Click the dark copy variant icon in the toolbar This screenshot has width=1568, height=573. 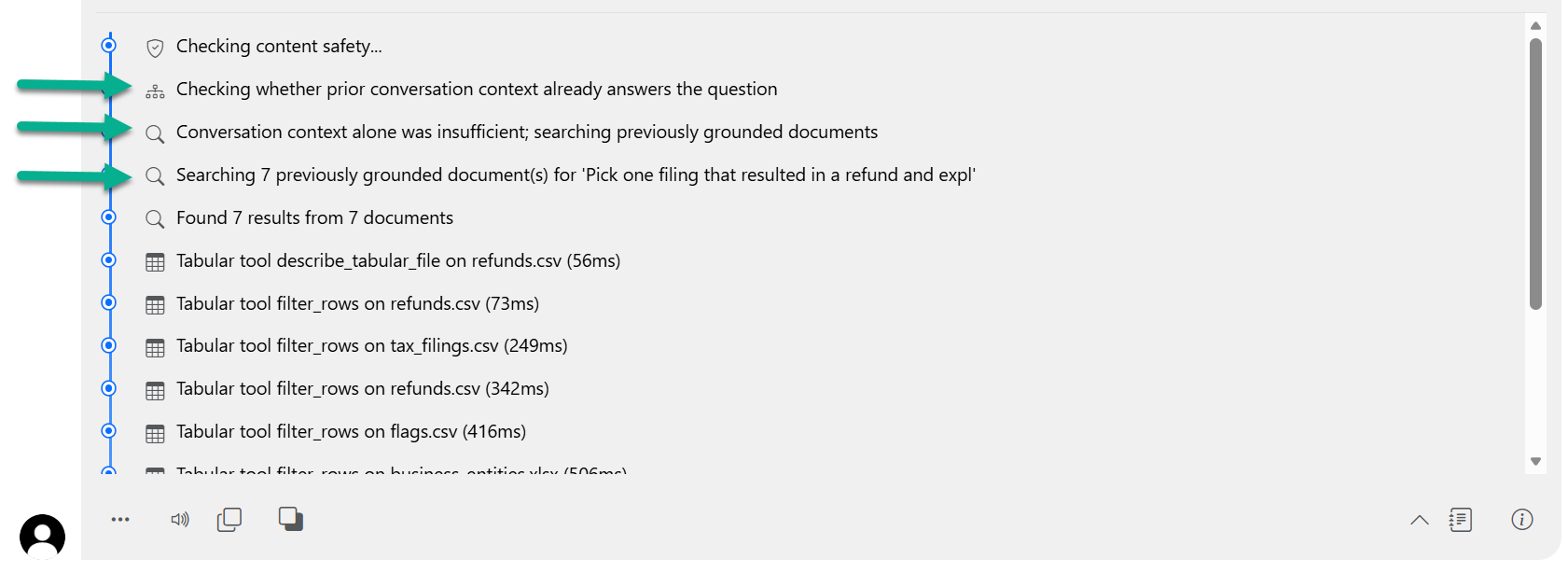click(290, 519)
